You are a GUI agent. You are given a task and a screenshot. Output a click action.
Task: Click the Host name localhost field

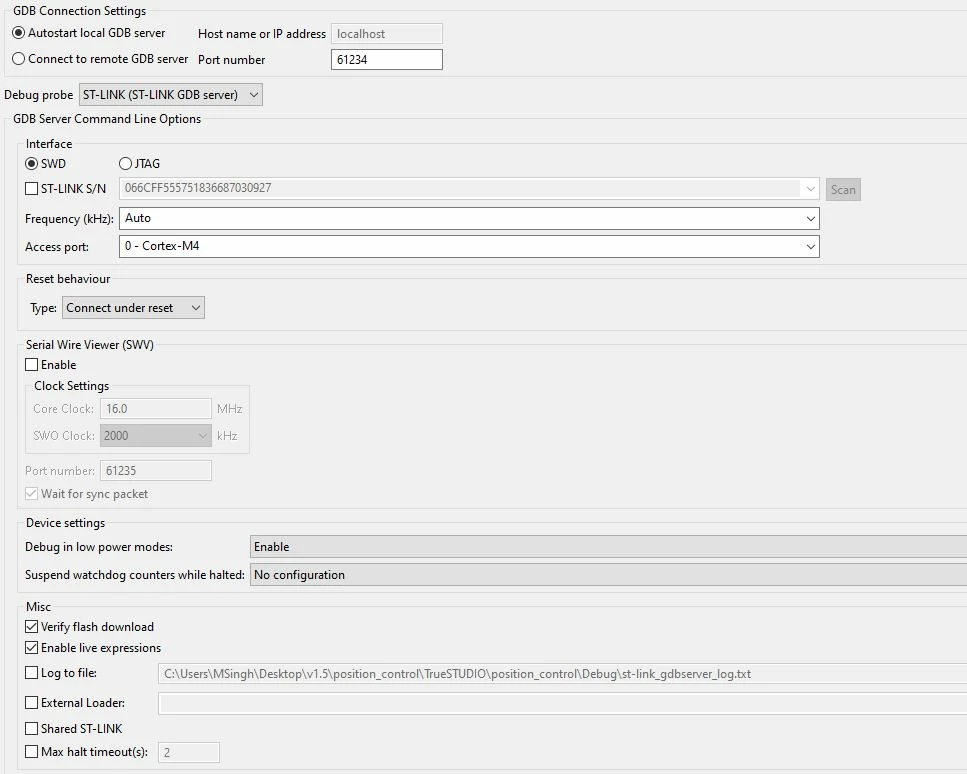click(x=387, y=34)
